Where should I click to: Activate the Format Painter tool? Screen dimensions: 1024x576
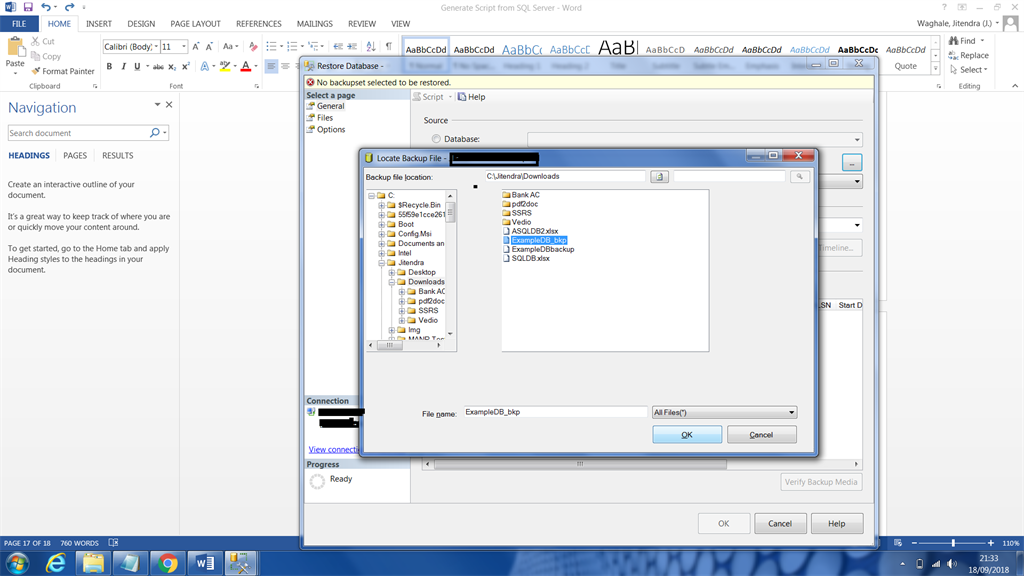tap(63, 71)
